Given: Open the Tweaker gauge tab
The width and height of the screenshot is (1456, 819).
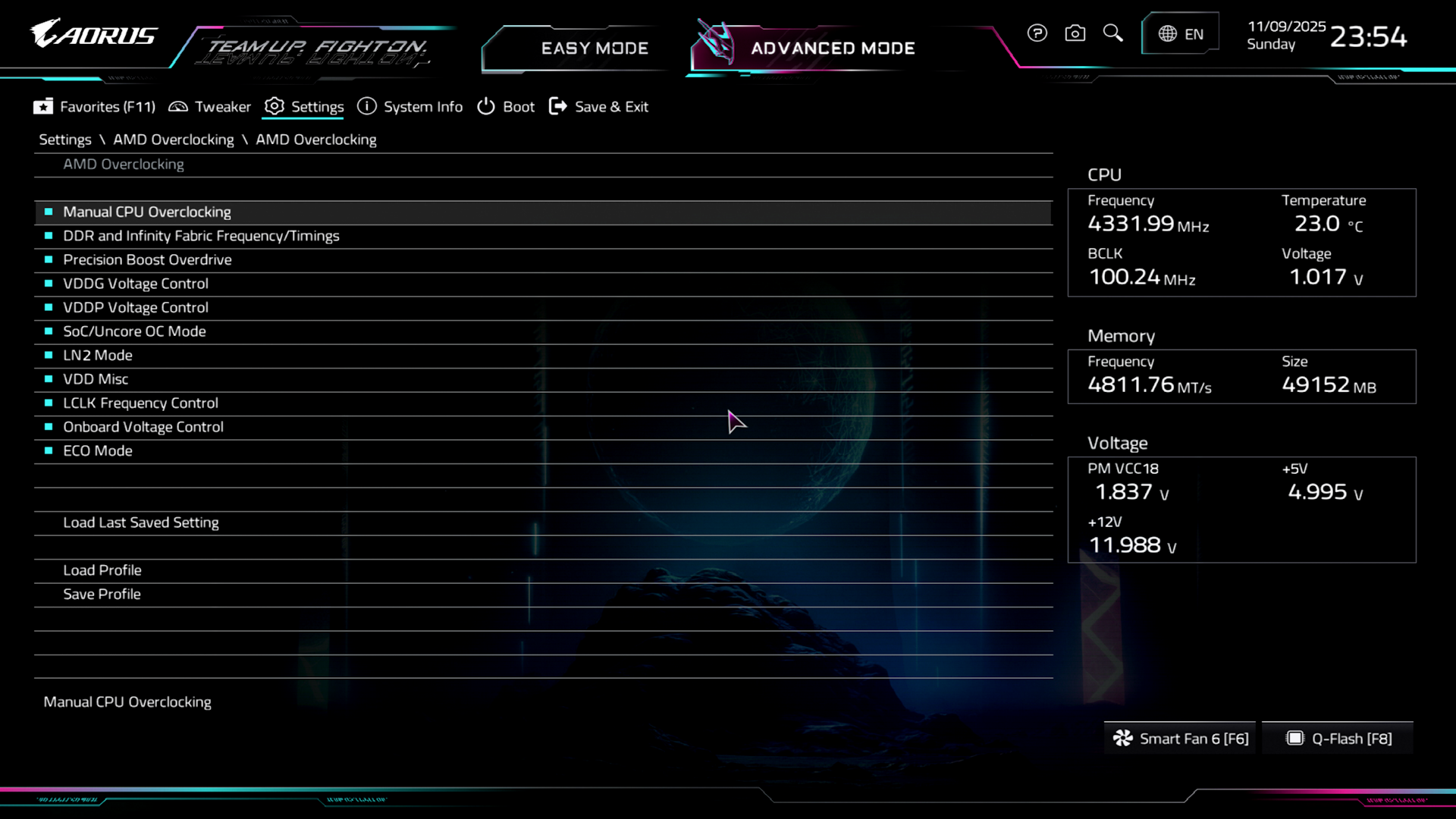Looking at the screenshot, I should pyautogui.click(x=209, y=107).
